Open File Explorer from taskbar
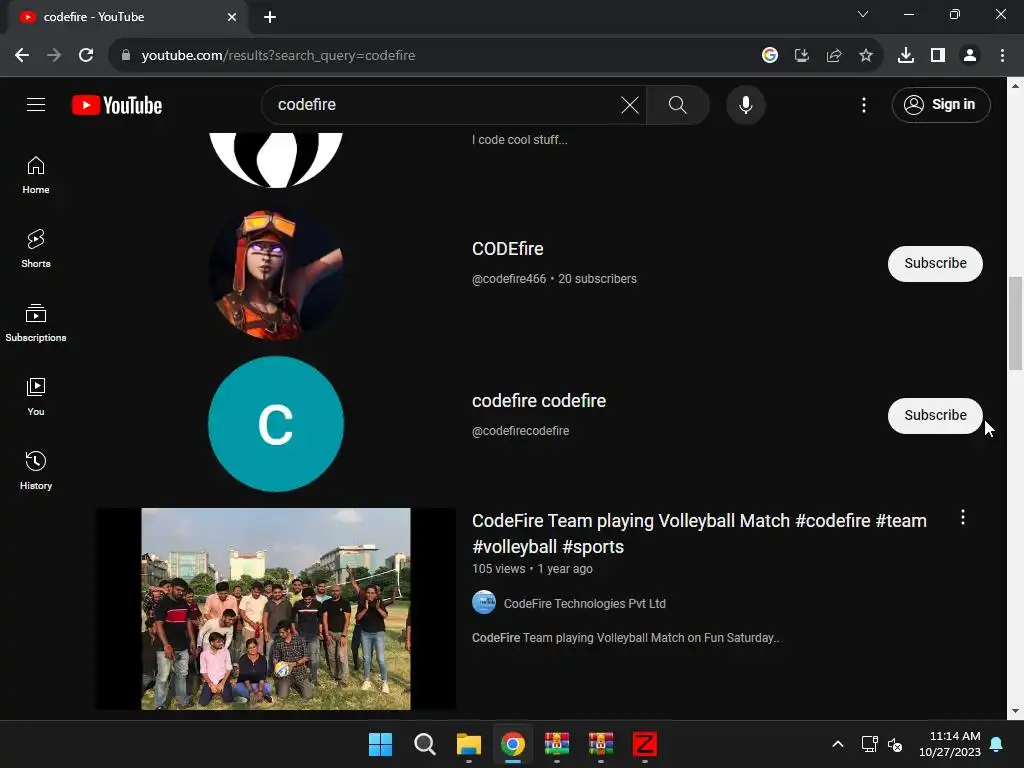The height and width of the screenshot is (768, 1024). point(468,744)
